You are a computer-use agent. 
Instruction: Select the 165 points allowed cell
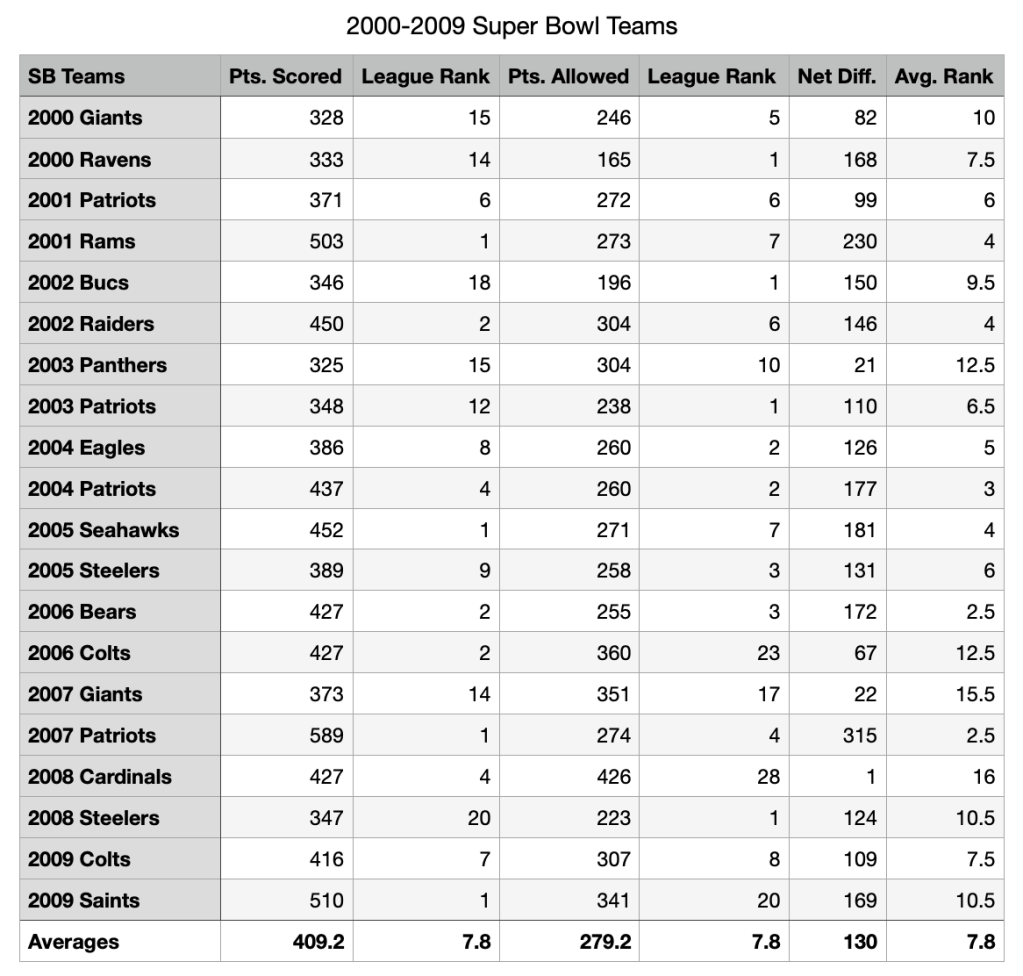pos(613,159)
